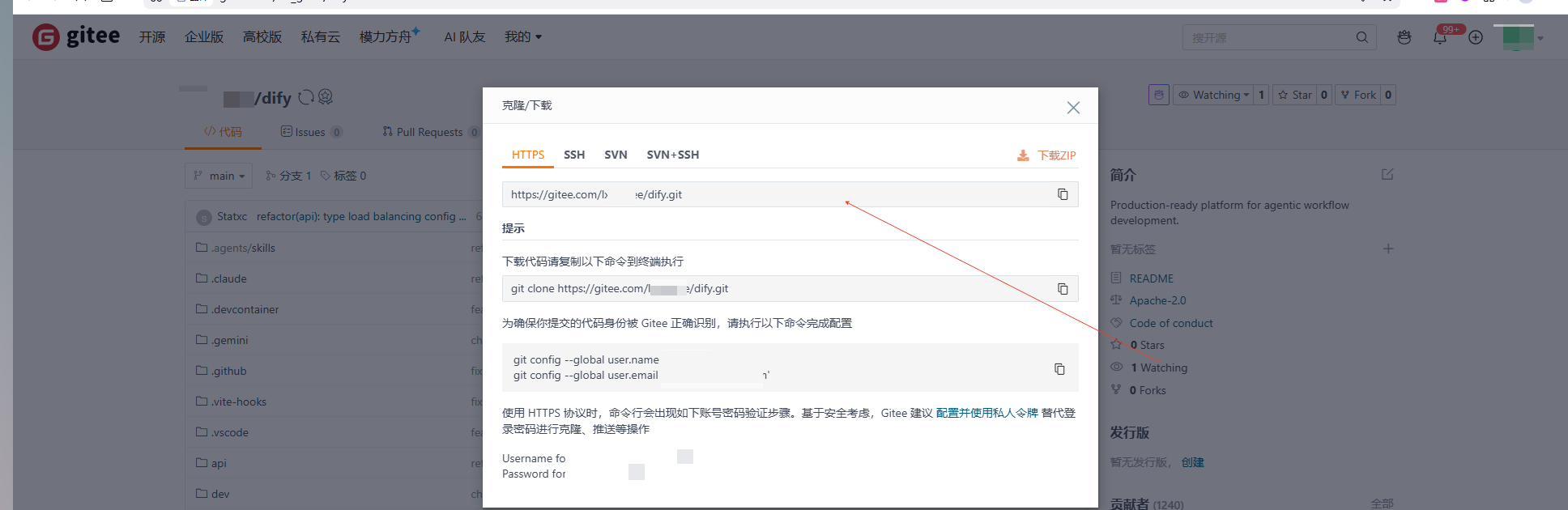Image resolution: width=1568 pixels, height=510 pixels.
Task: Click the 下载ZIP download icon
Action: point(1023,155)
